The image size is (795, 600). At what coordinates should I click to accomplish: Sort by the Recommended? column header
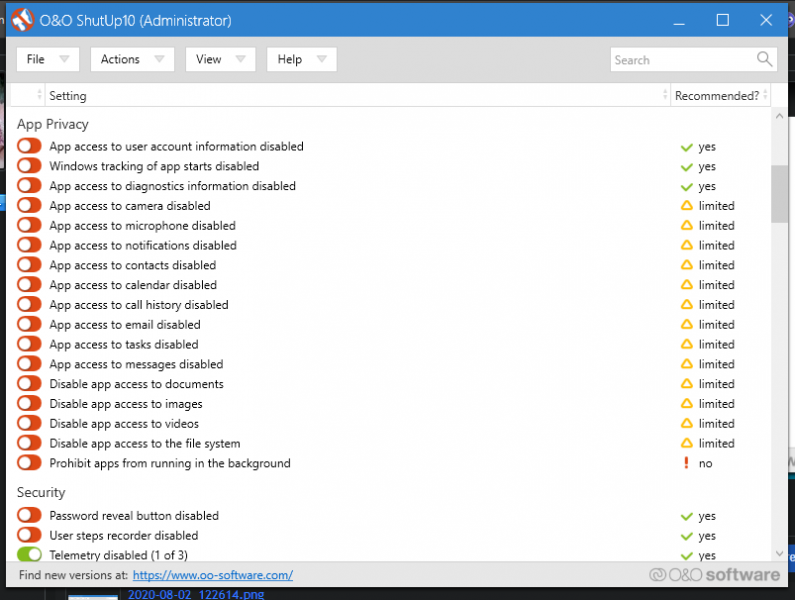tap(717, 96)
